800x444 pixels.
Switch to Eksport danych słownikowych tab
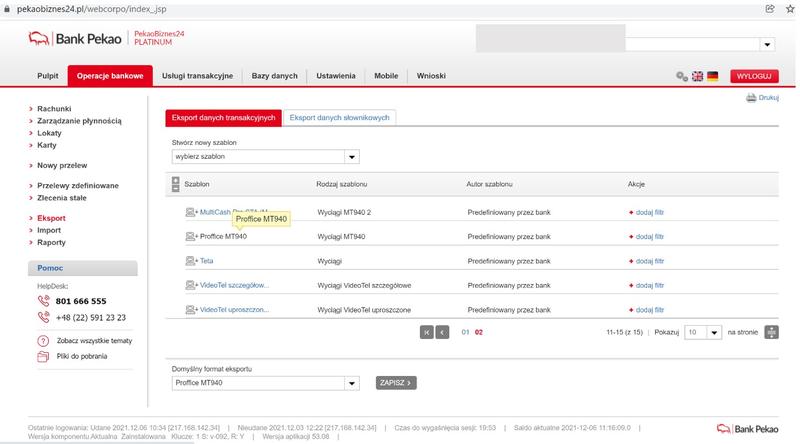[x=339, y=117]
